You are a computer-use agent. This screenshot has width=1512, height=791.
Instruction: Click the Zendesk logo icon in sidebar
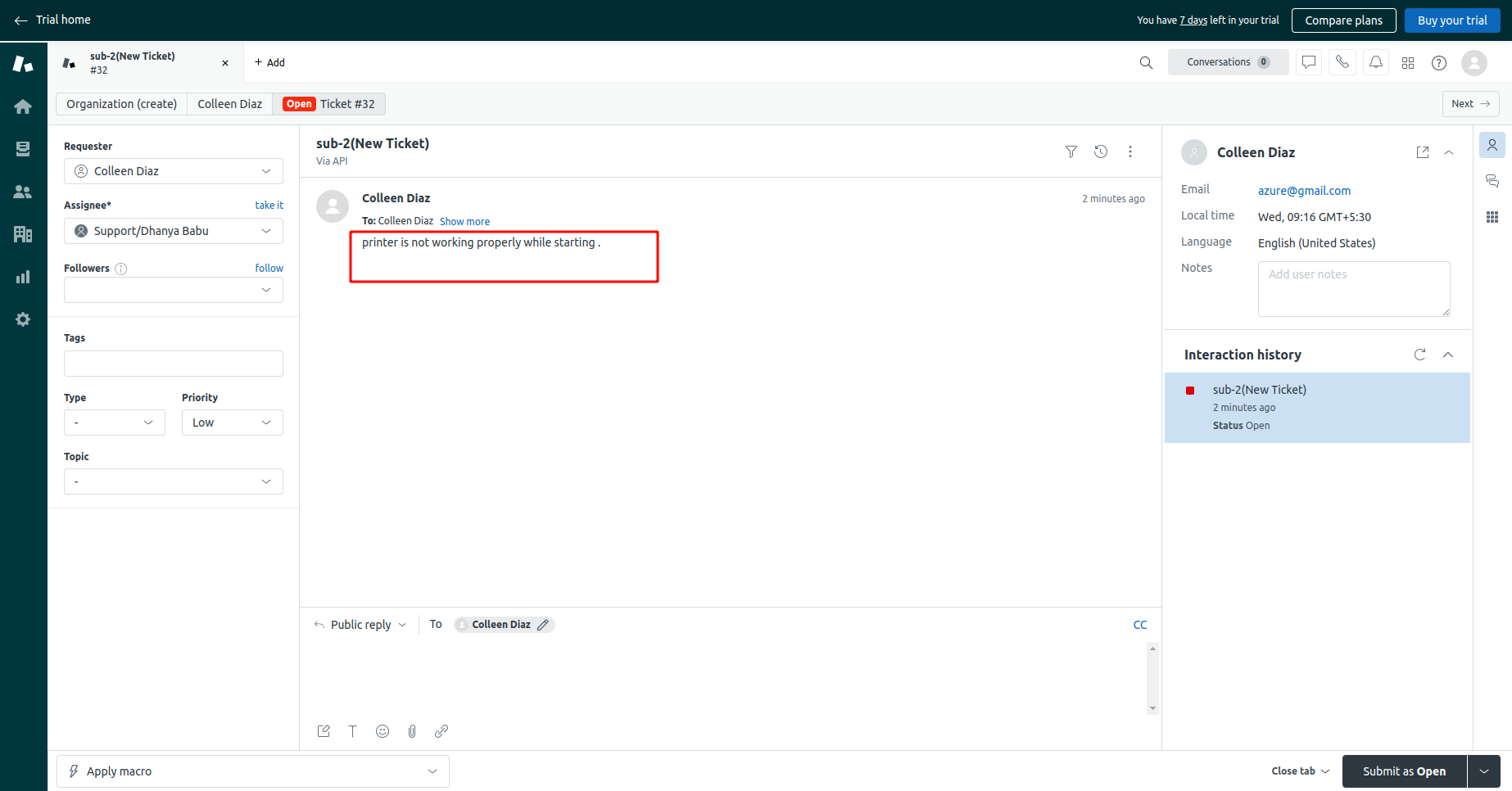pyautogui.click(x=23, y=64)
